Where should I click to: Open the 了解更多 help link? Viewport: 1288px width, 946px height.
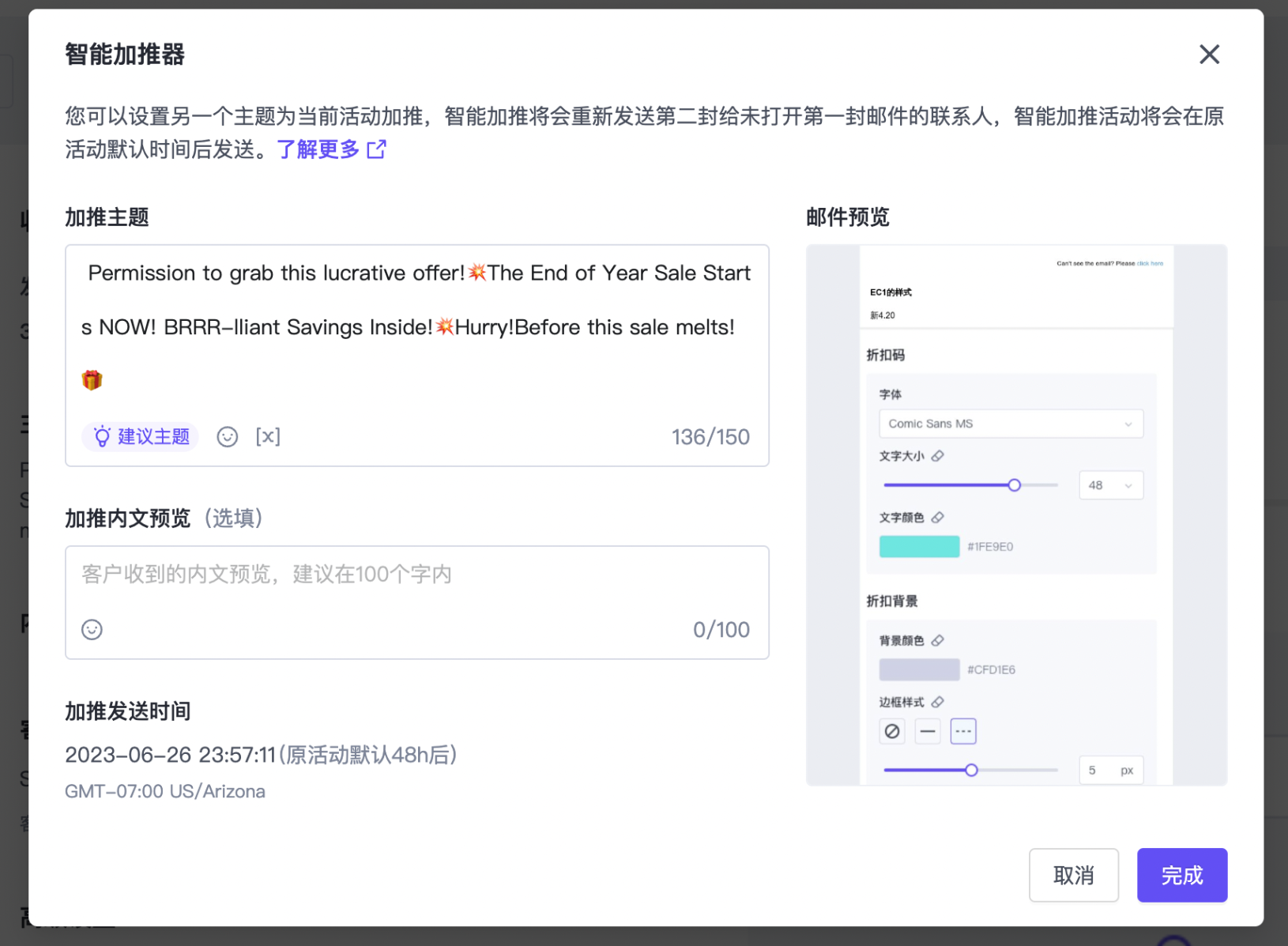point(330,149)
